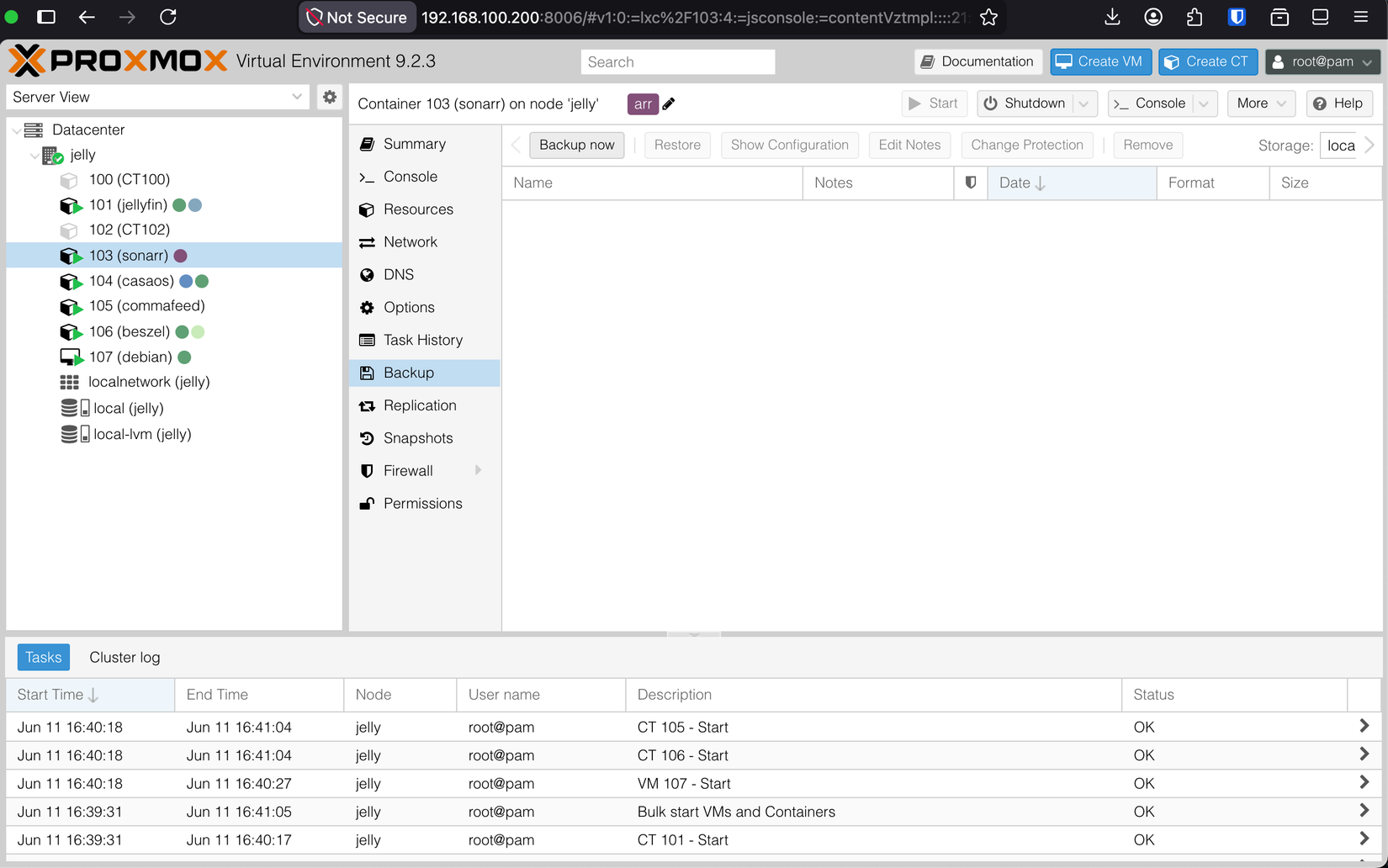
Task: Click the local (jelly) storage icon
Action: [x=75, y=408]
